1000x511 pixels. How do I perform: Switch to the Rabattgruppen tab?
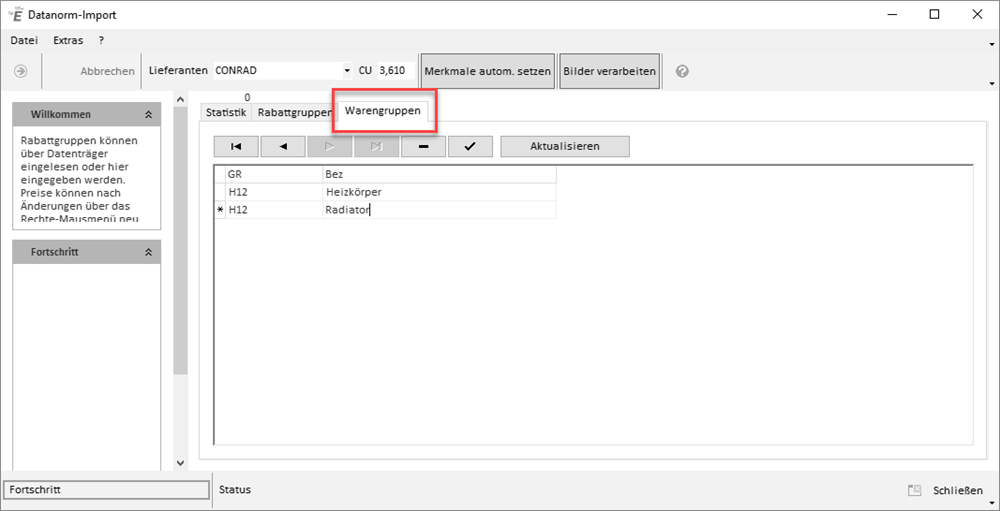tap(293, 112)
